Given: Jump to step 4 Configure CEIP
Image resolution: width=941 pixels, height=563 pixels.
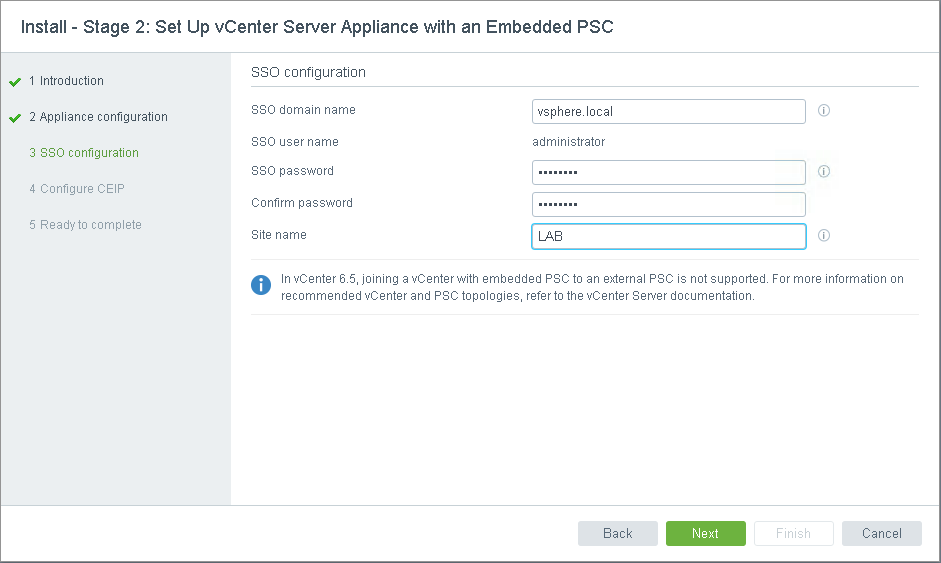Looking at the screenshot, I should pos(77,189).
